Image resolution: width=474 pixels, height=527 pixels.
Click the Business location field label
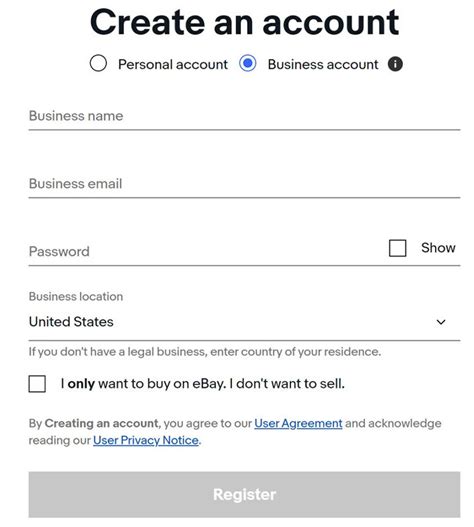76,296
